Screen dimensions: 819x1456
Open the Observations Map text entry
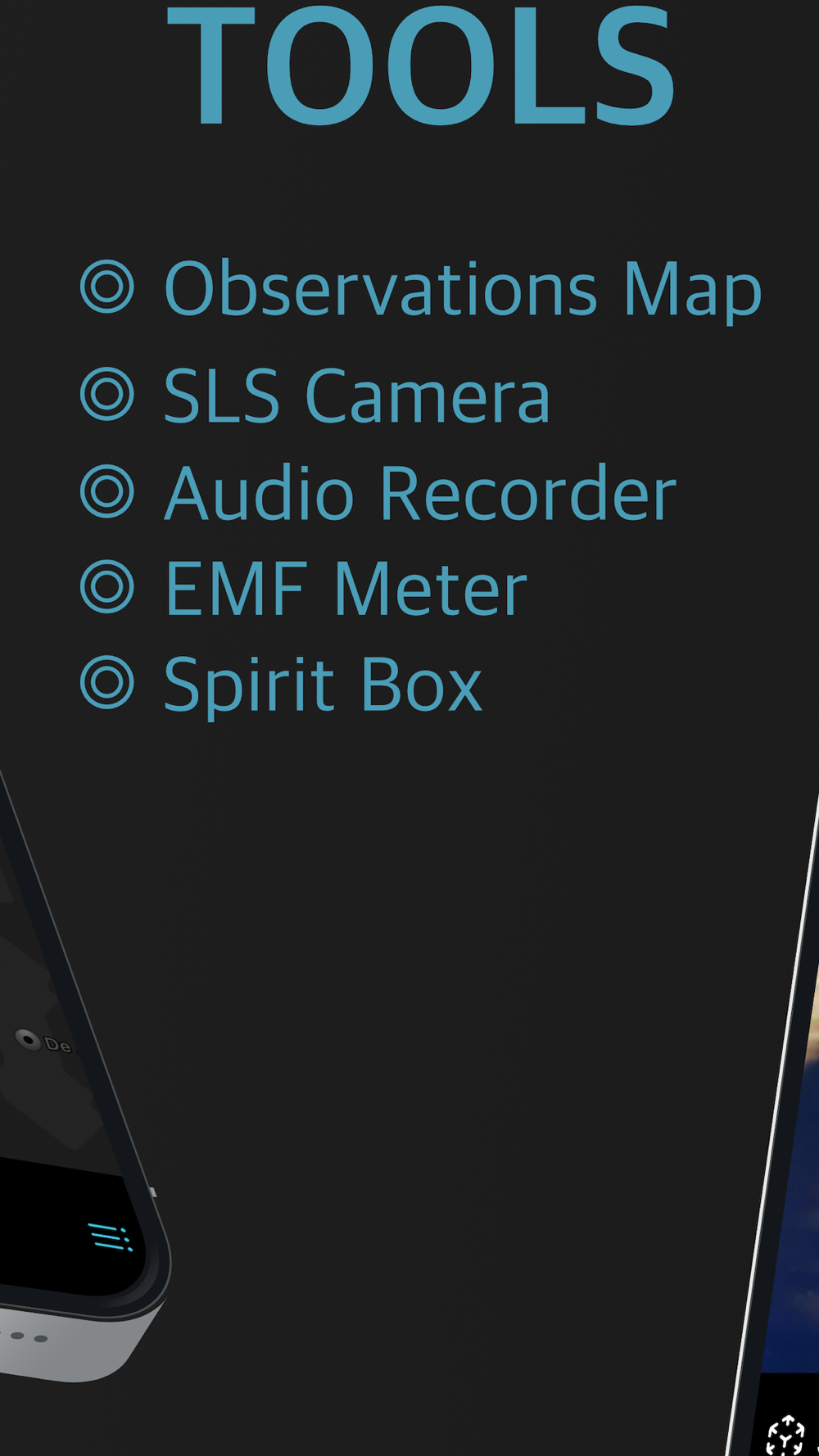click(x=463, y=288)
